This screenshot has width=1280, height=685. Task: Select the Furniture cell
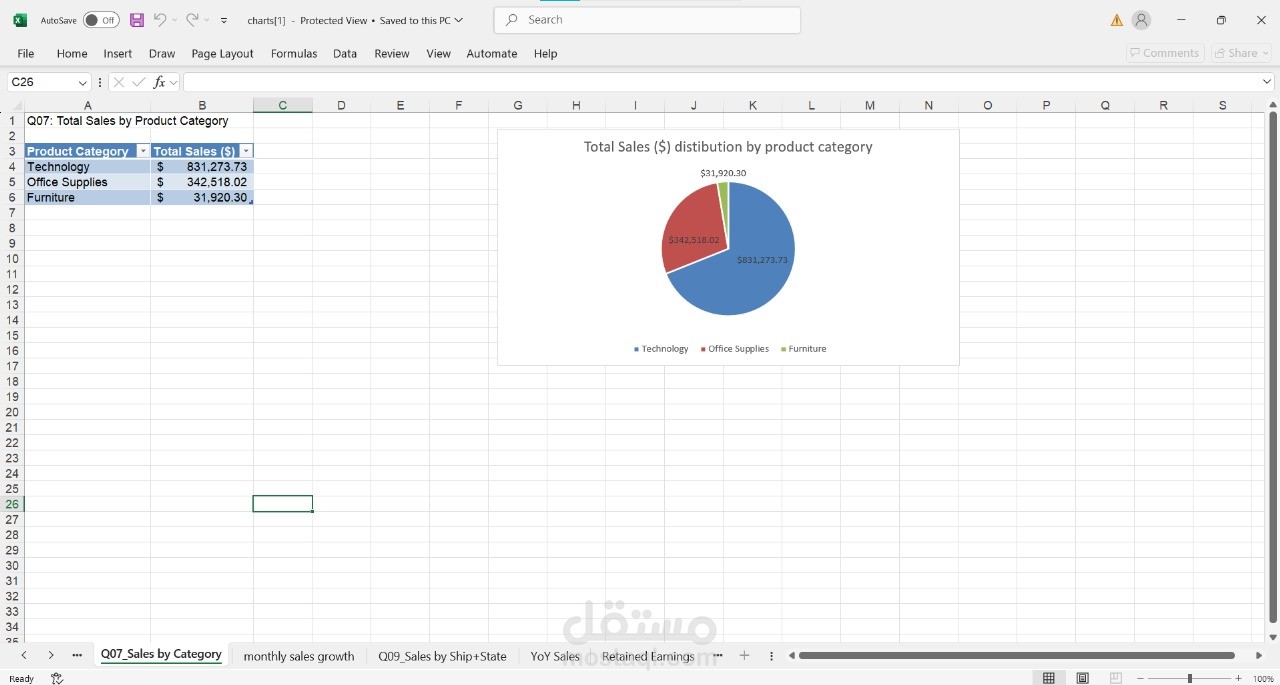[87, 198]
